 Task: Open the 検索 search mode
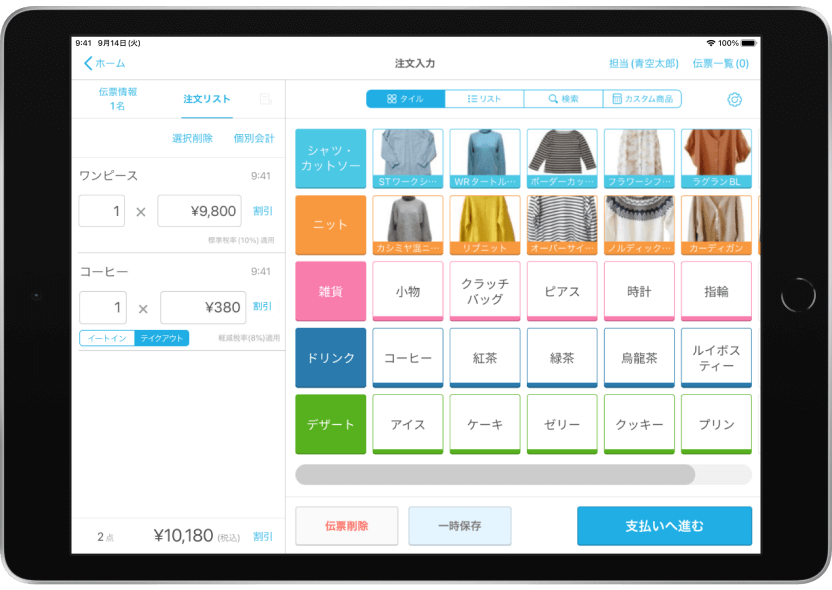pyautogui.click(x=563, y=99)
